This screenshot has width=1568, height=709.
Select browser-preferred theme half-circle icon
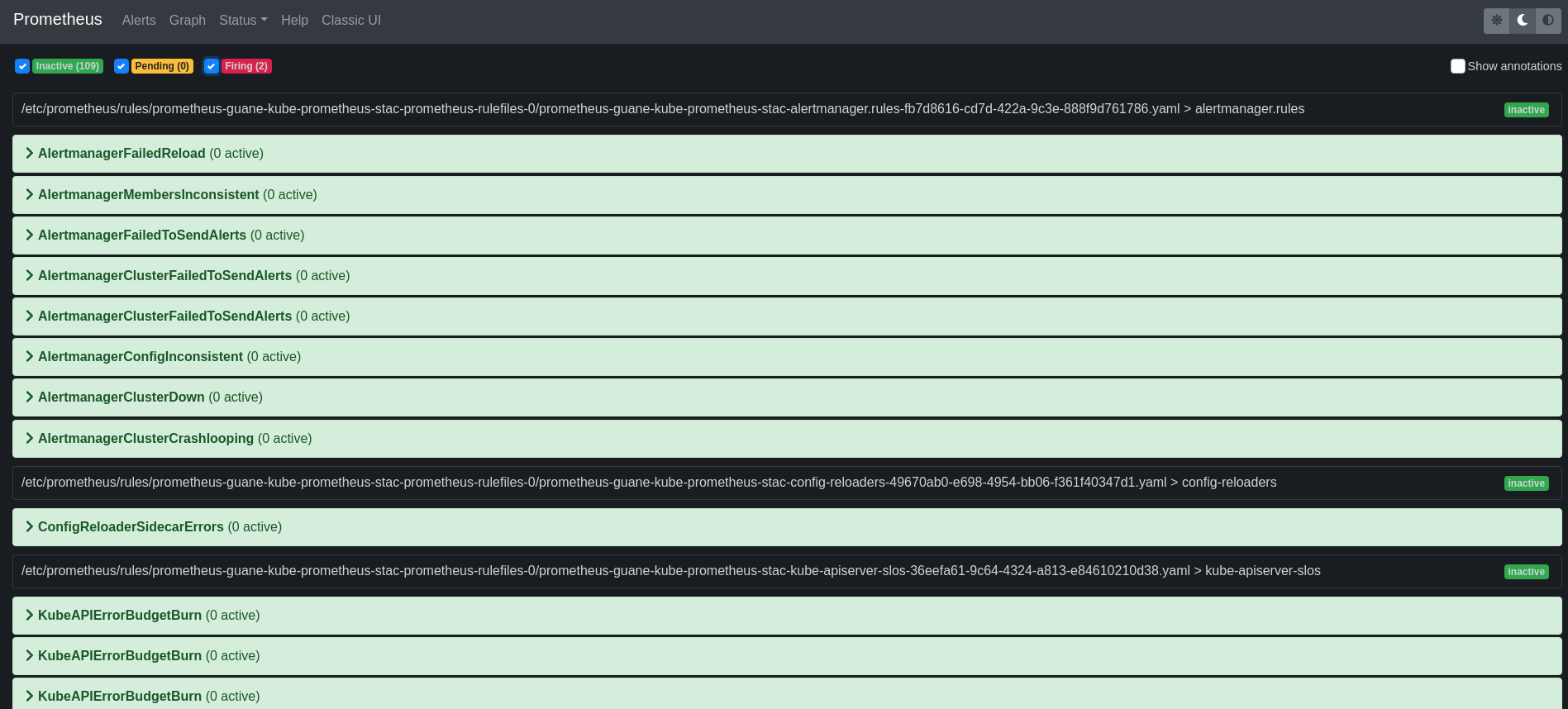pos(1548,21)
